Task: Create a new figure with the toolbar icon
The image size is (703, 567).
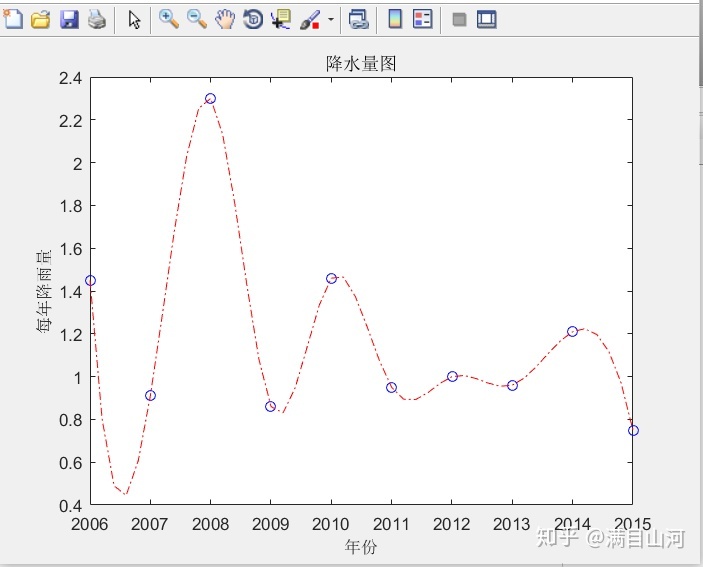Action: (13, 19)
